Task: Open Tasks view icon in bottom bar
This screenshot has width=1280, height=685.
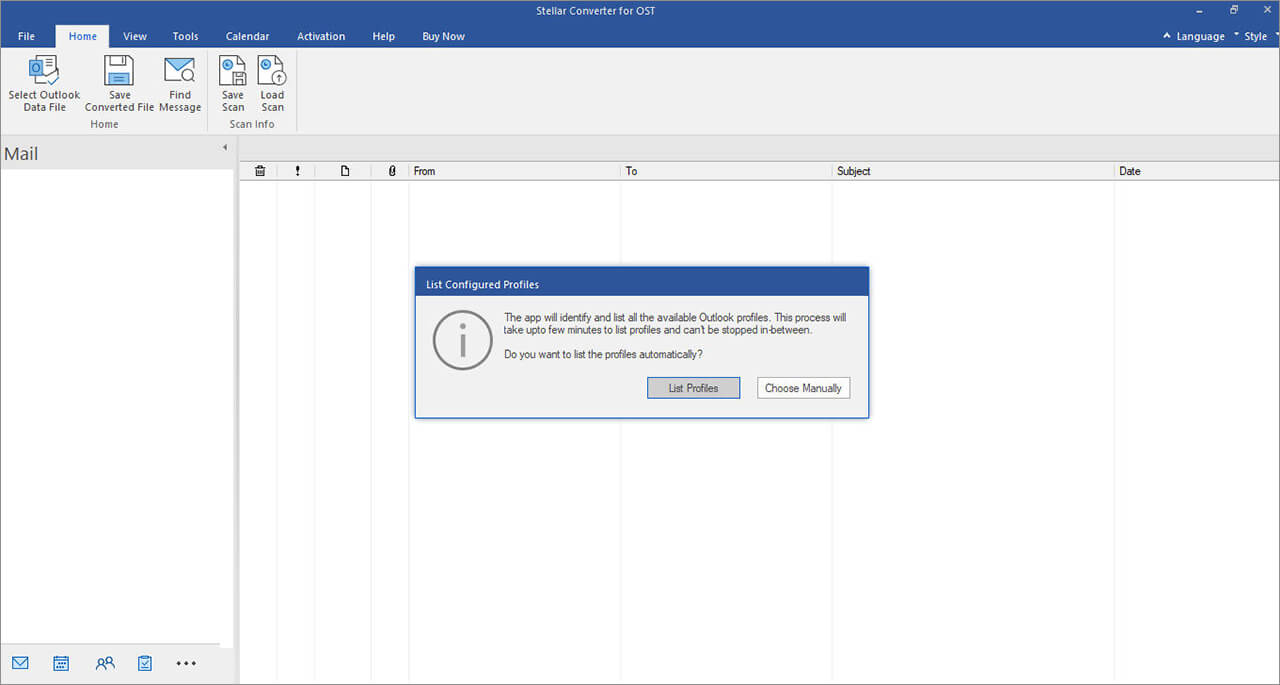Action: click(x=145, y=662)
